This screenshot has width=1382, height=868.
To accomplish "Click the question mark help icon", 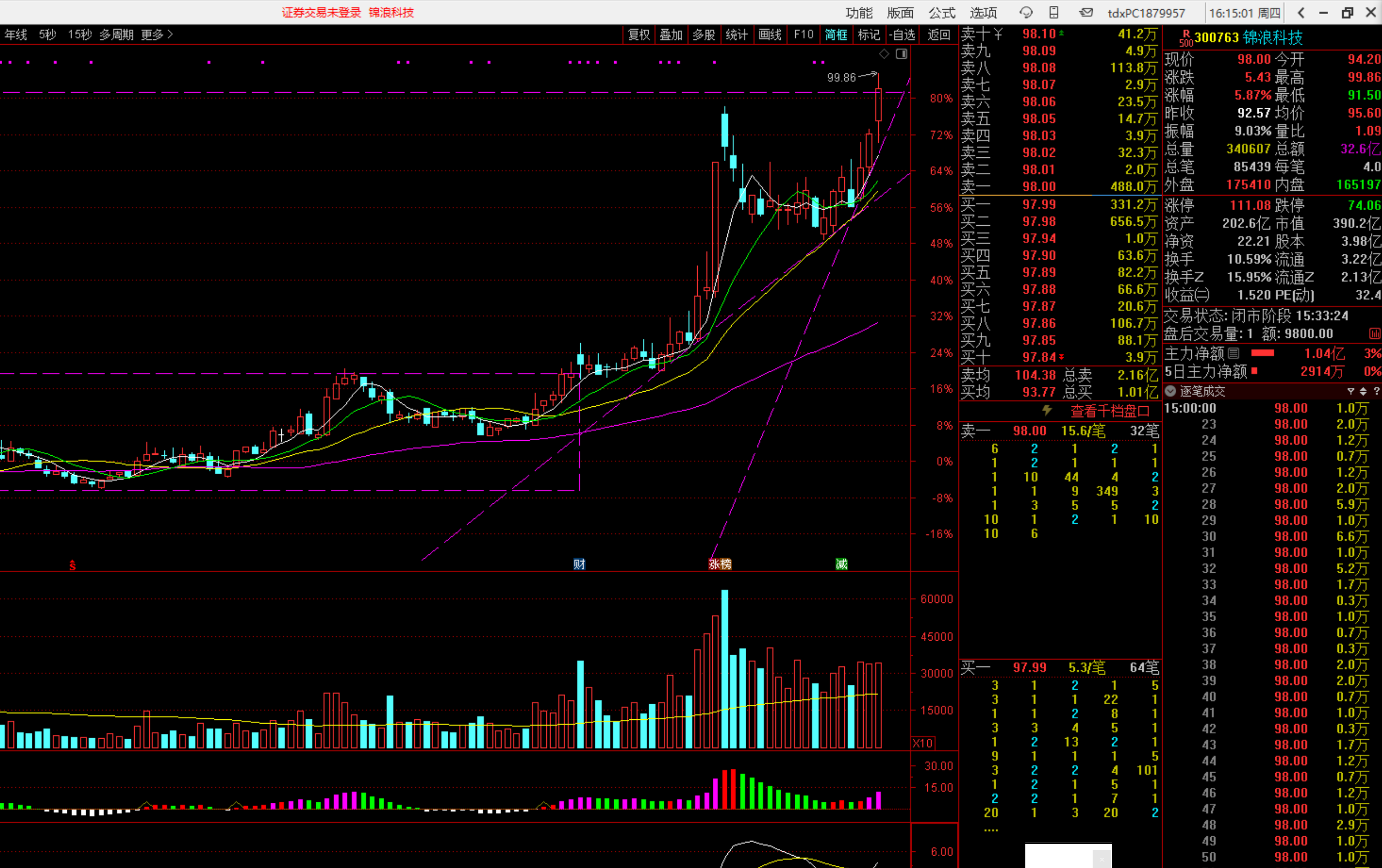I will pos(1376,392).
